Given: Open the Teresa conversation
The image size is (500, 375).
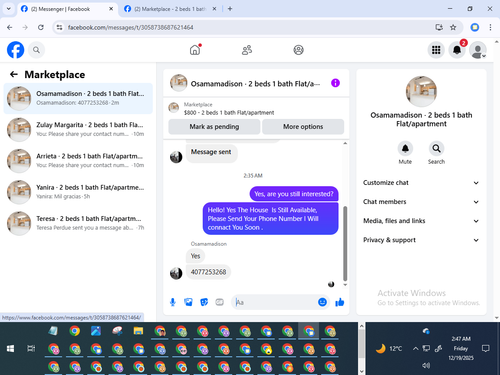Looking at the screenshot, I should 78,223.
